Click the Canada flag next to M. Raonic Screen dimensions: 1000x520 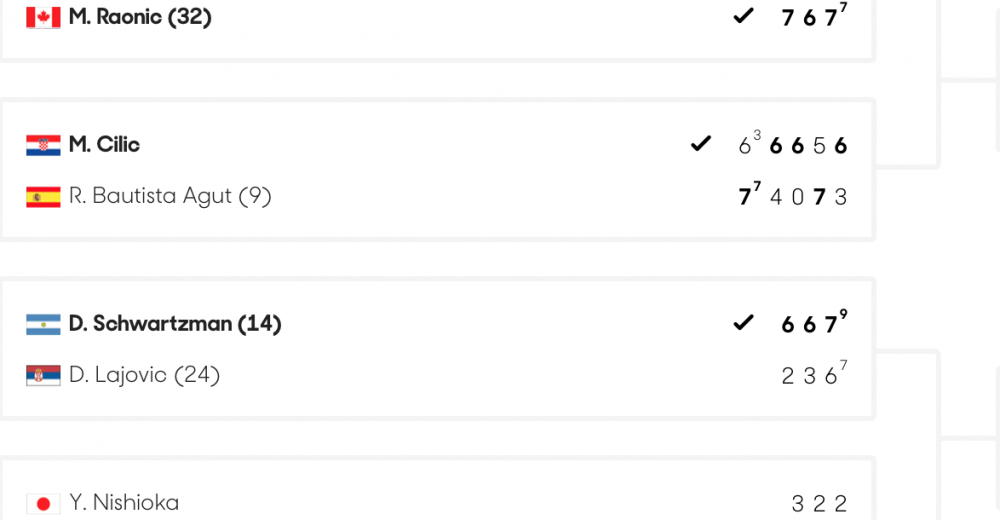[x=43, y=17]
